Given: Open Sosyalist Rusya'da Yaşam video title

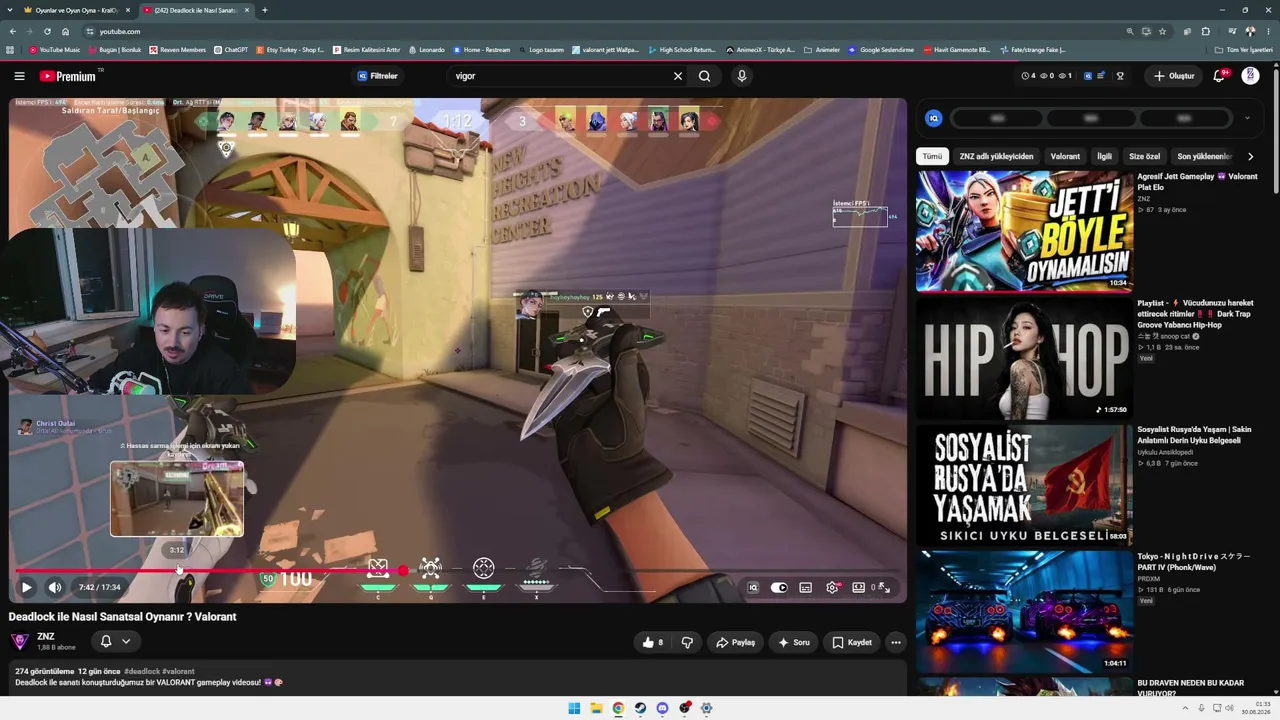Looking at the screenshot, I should 1194,435.
